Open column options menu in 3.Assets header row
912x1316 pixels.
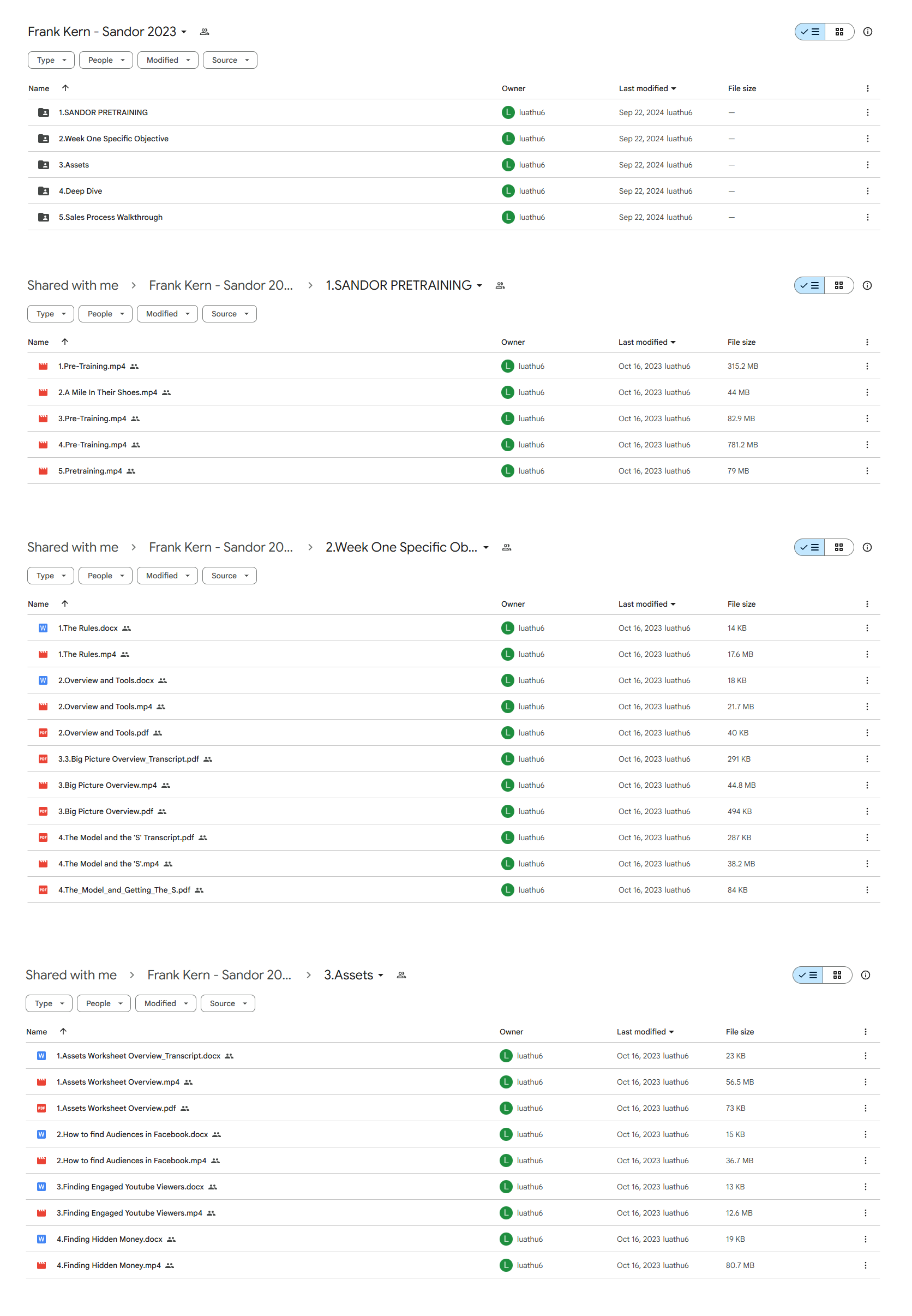(865, 1032)
